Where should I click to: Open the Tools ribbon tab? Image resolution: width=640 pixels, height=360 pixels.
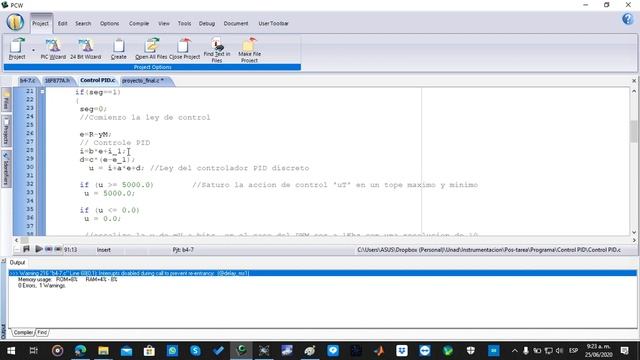tap(184, 23)
